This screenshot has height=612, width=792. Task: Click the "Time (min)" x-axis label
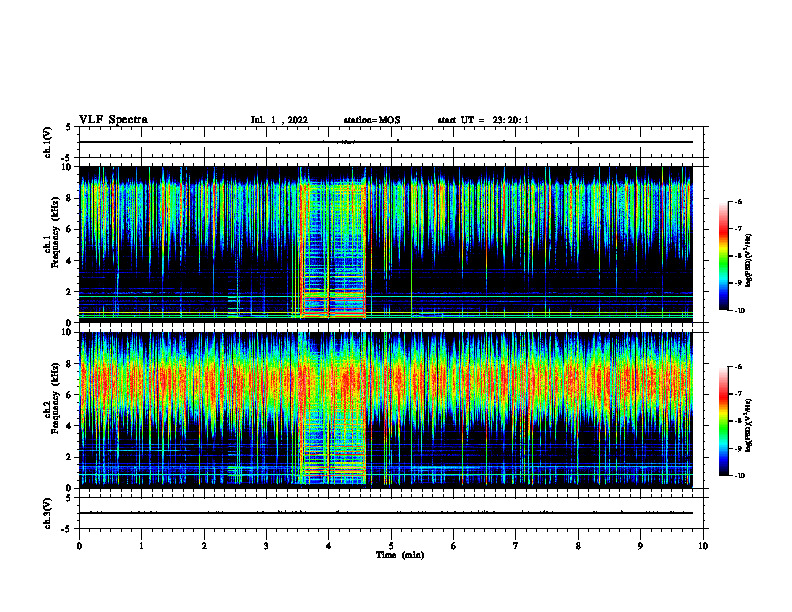400,555
